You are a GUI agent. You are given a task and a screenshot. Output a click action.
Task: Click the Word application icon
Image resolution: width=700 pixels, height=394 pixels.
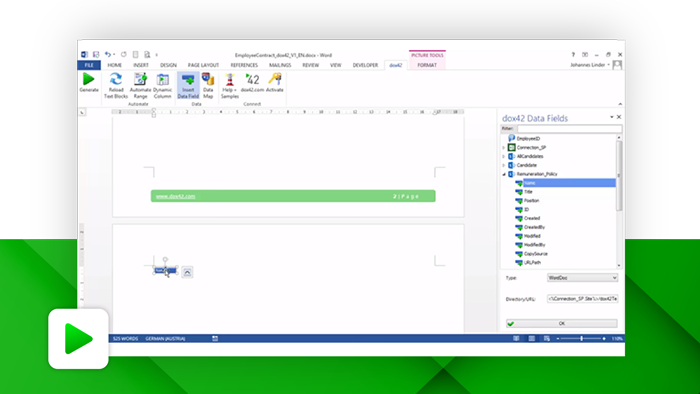(x=84, y=54)
